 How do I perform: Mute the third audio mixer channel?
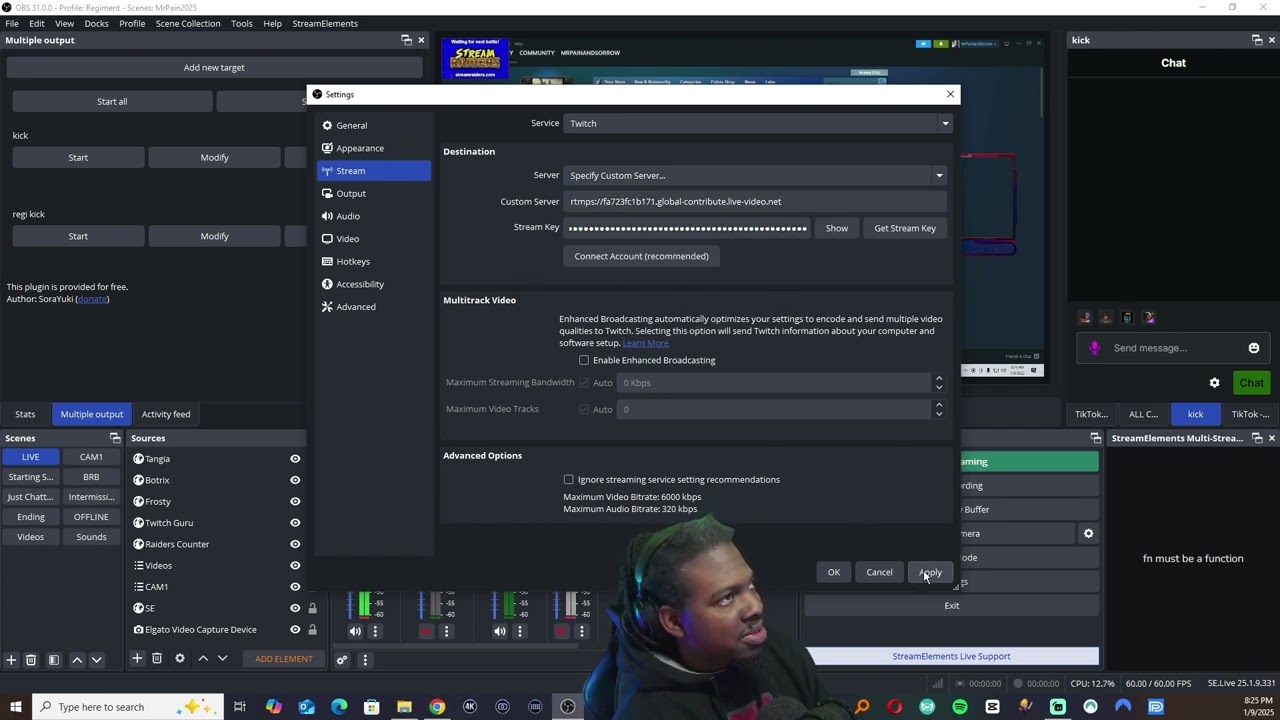[499, 631]
